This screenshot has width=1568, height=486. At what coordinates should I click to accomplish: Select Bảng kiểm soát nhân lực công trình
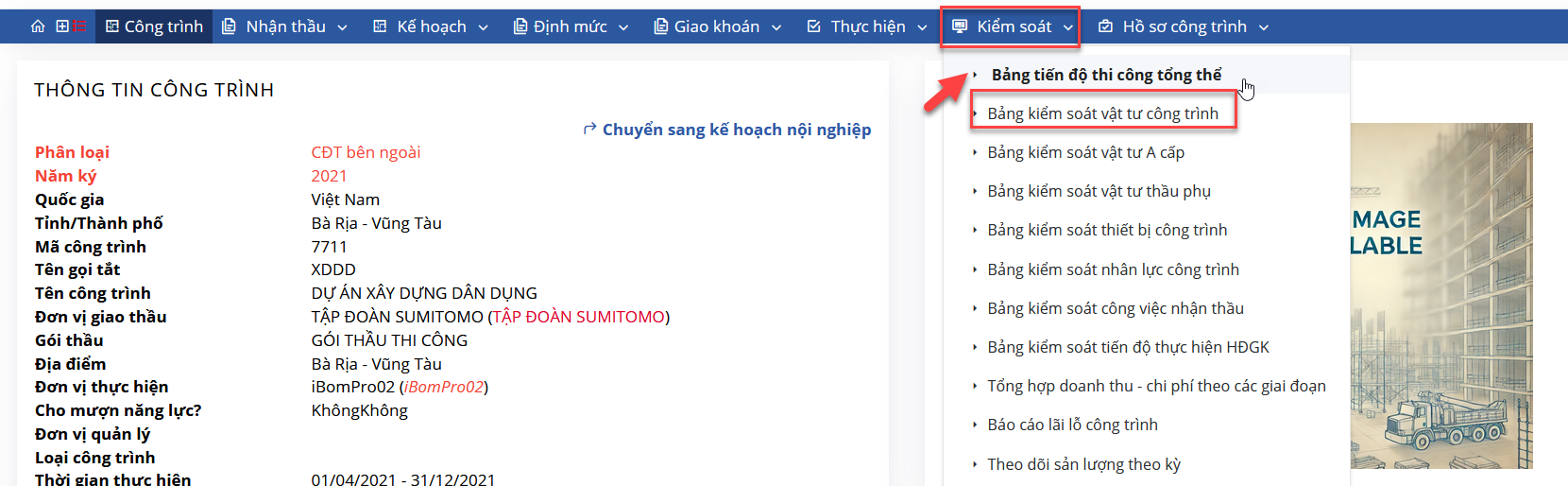tap(1113, 269)
